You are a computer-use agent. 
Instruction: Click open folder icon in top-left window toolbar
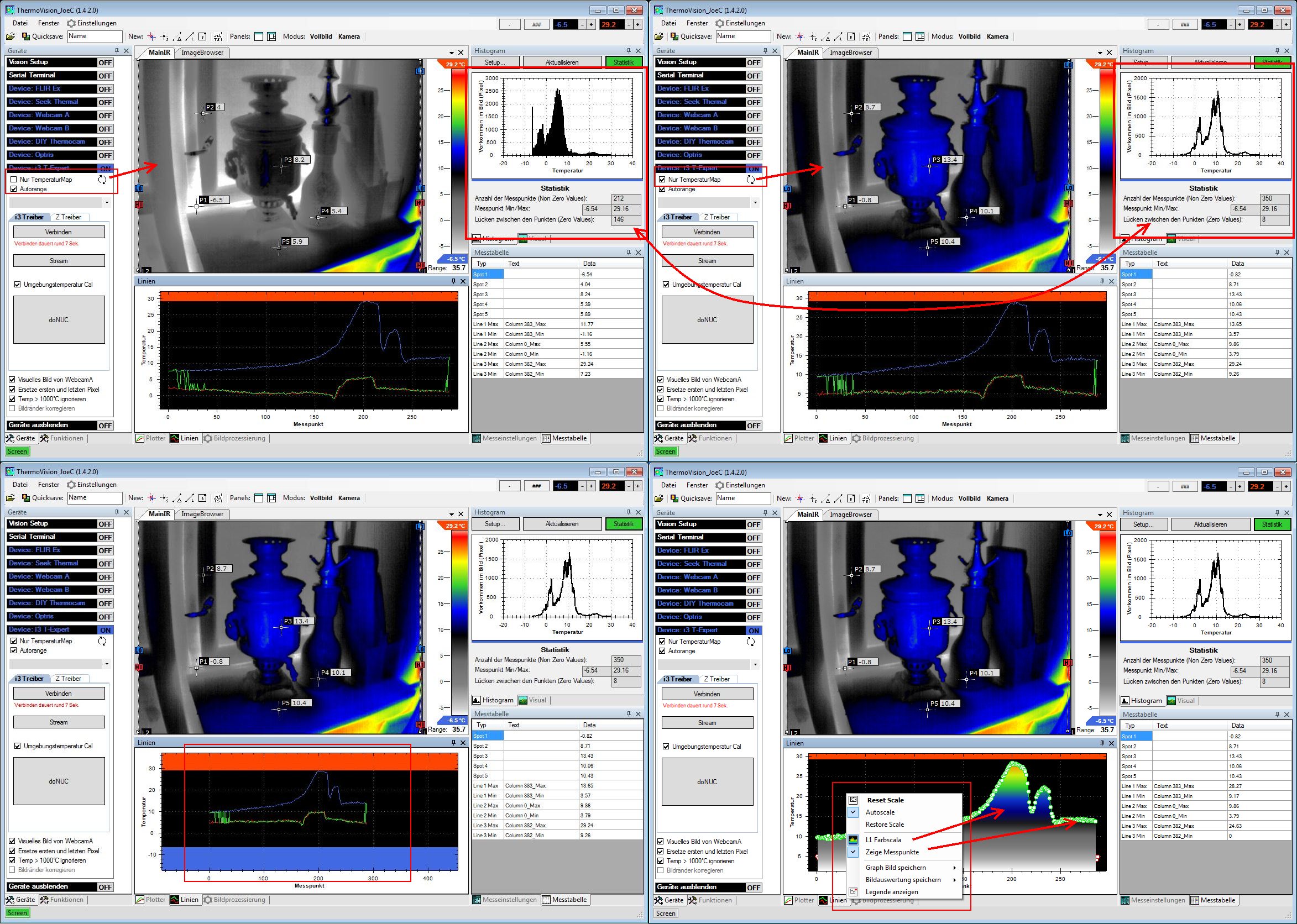11,36
